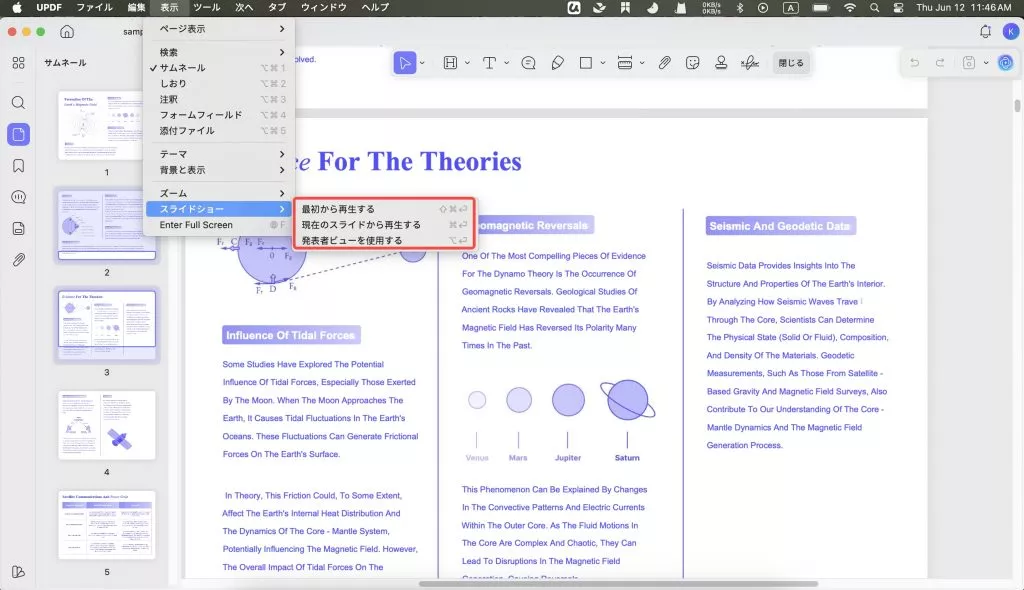Image resolution: width=1024 pixels, height=590 pixels.
Task: Expand the ページ表示 submenu
Action: pyautogui.click(x=219, y=29)
